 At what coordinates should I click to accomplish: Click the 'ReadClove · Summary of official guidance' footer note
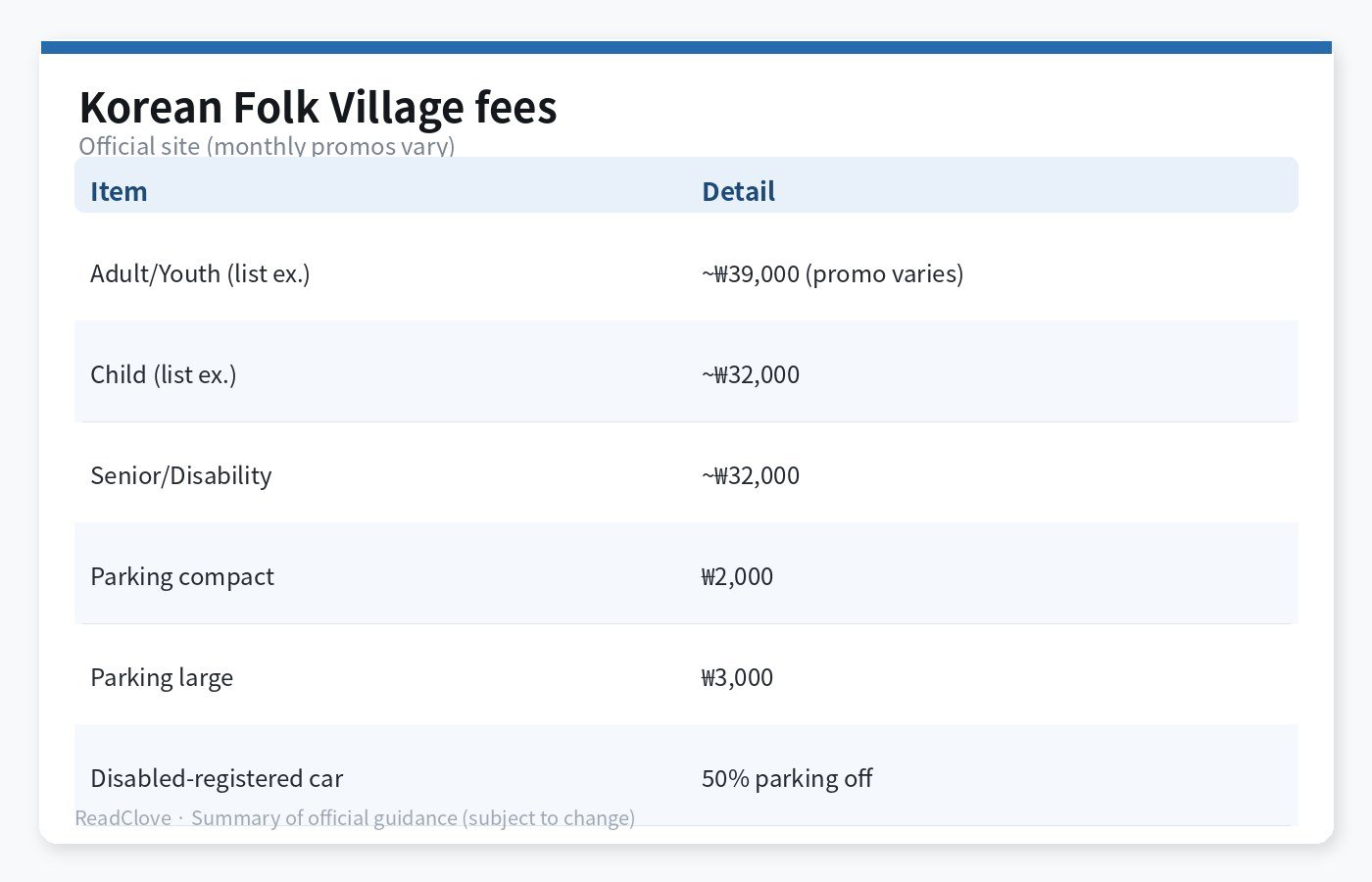click(355, 818)
